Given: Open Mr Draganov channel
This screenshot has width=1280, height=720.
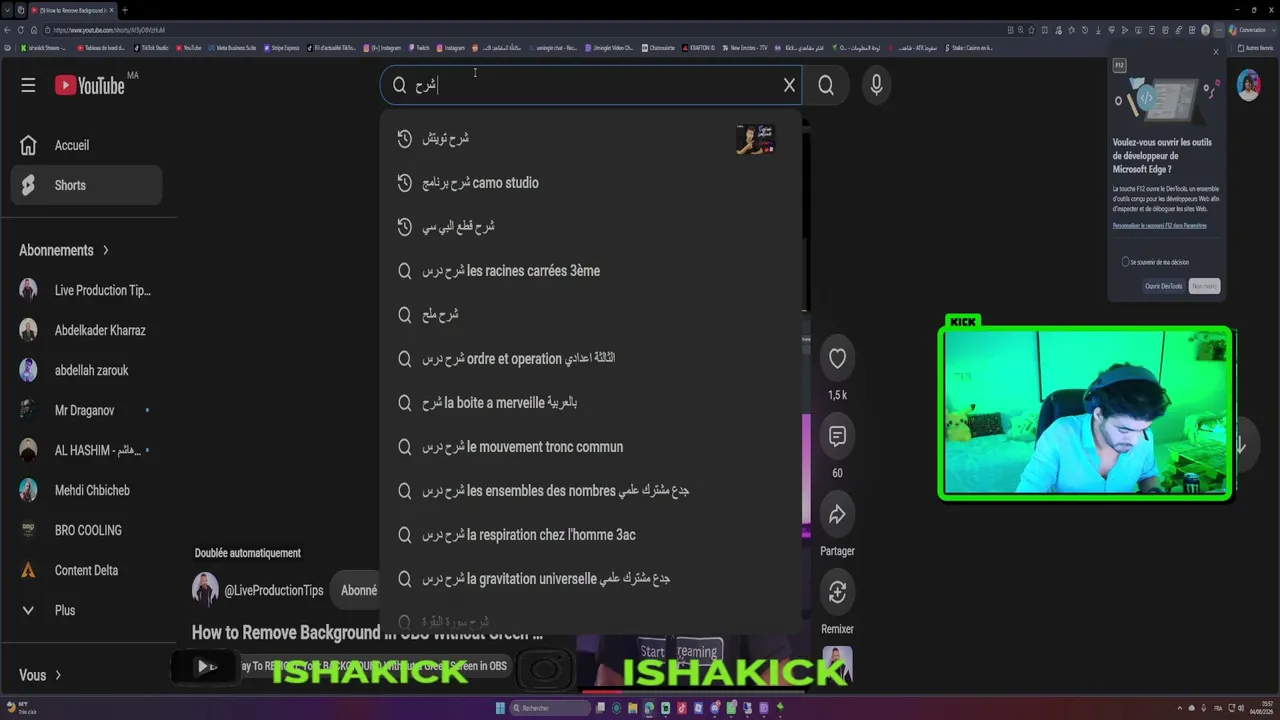Looking at the screenshot, I should 86,410.
